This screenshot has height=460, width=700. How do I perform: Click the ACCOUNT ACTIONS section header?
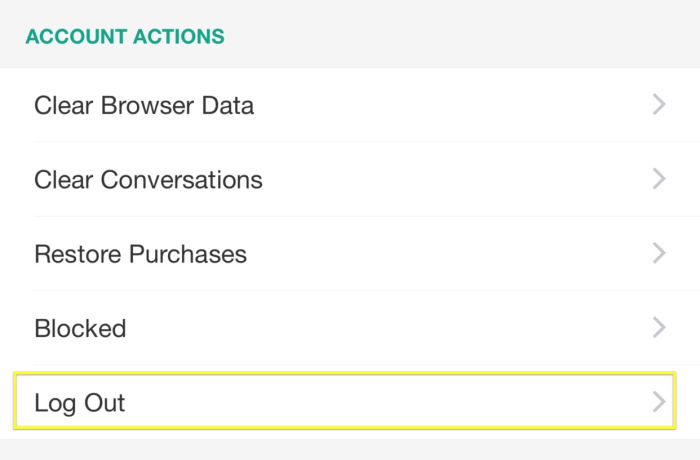tap(125, 37)
